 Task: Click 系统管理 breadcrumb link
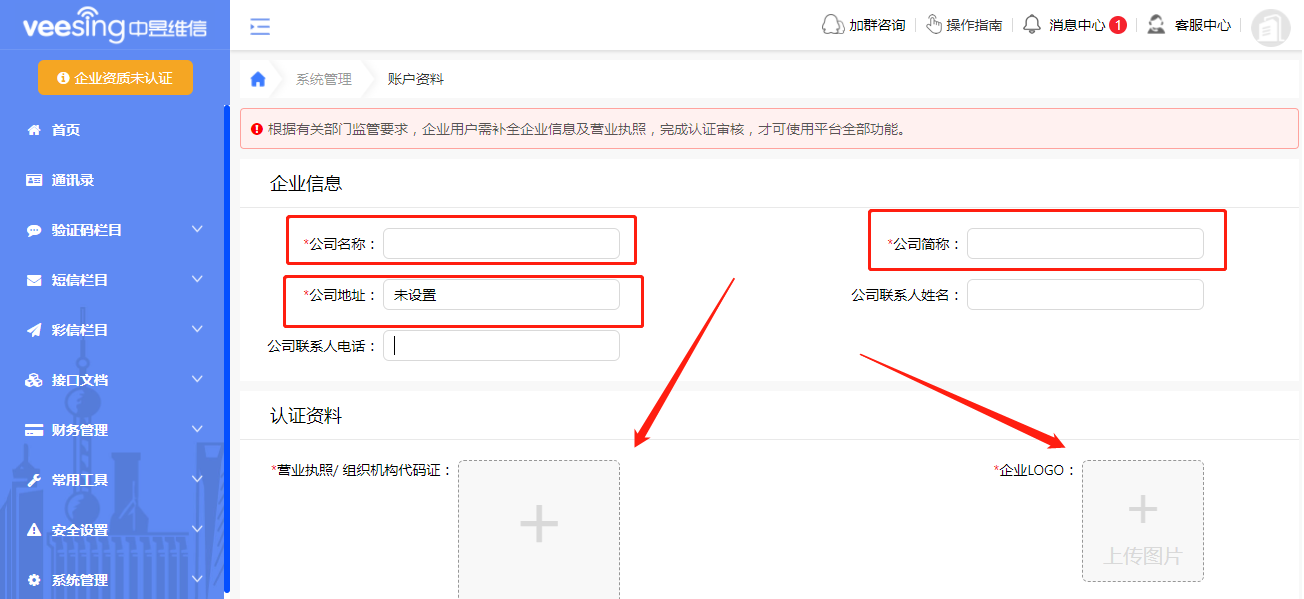click(x=324, y=79)
